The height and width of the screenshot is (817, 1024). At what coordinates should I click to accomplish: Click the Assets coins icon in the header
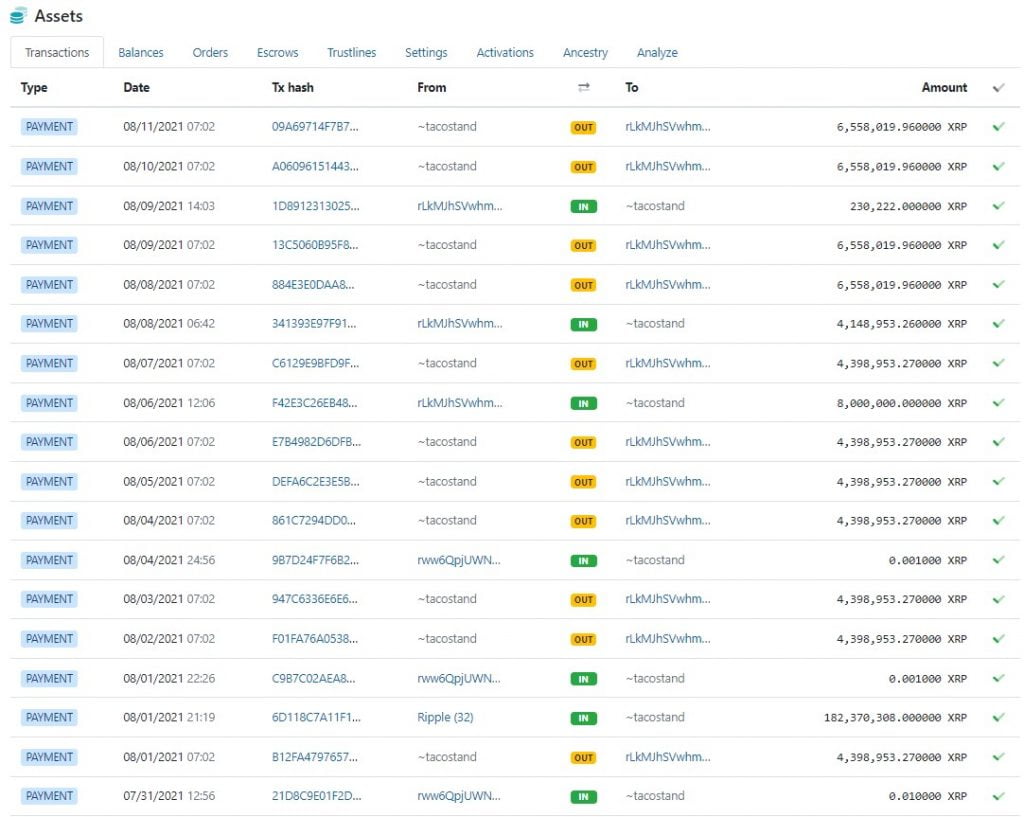pyautogui.click(x=16, y=15)
